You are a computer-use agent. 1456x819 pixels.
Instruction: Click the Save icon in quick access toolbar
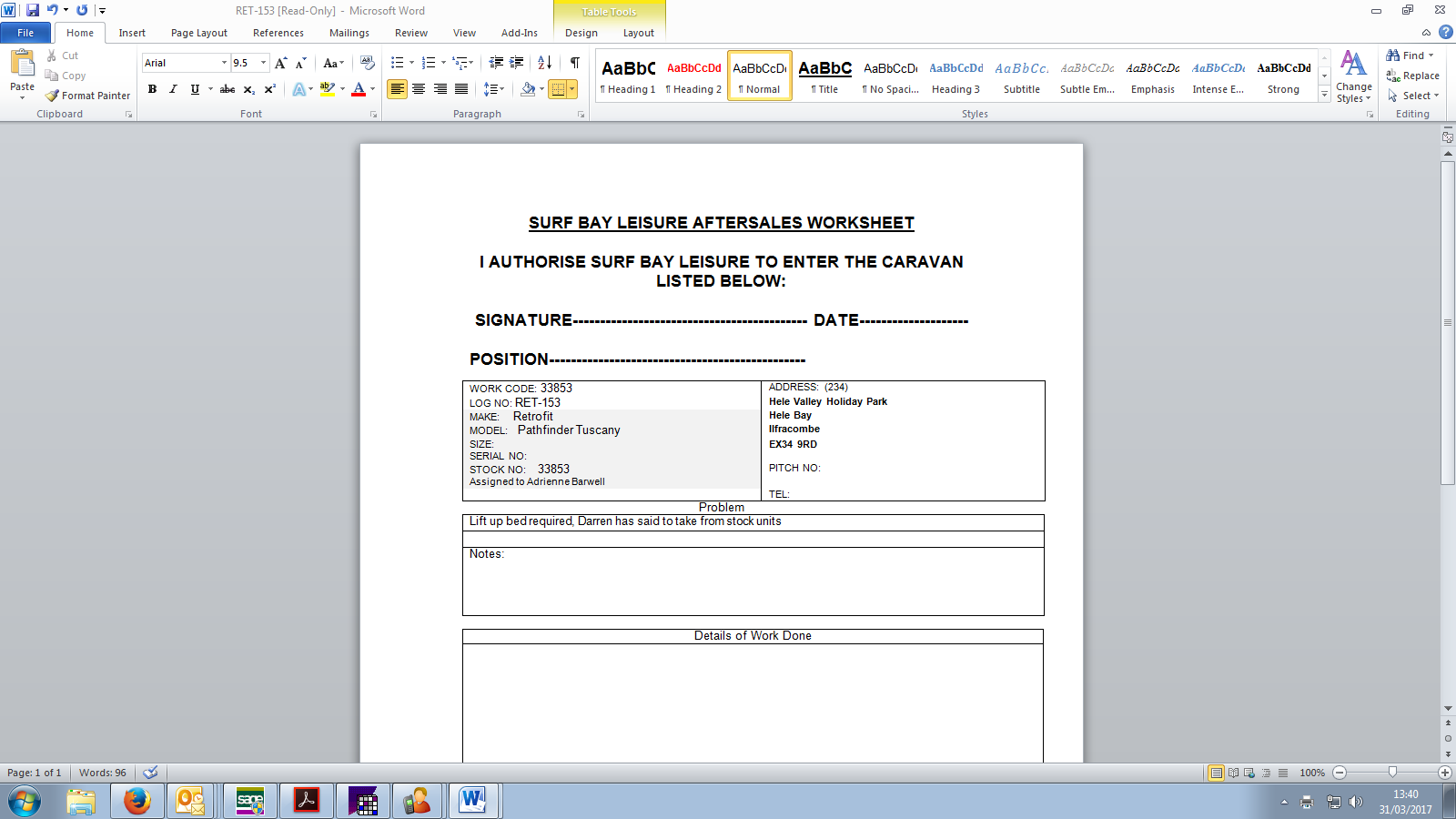[33, 10]
